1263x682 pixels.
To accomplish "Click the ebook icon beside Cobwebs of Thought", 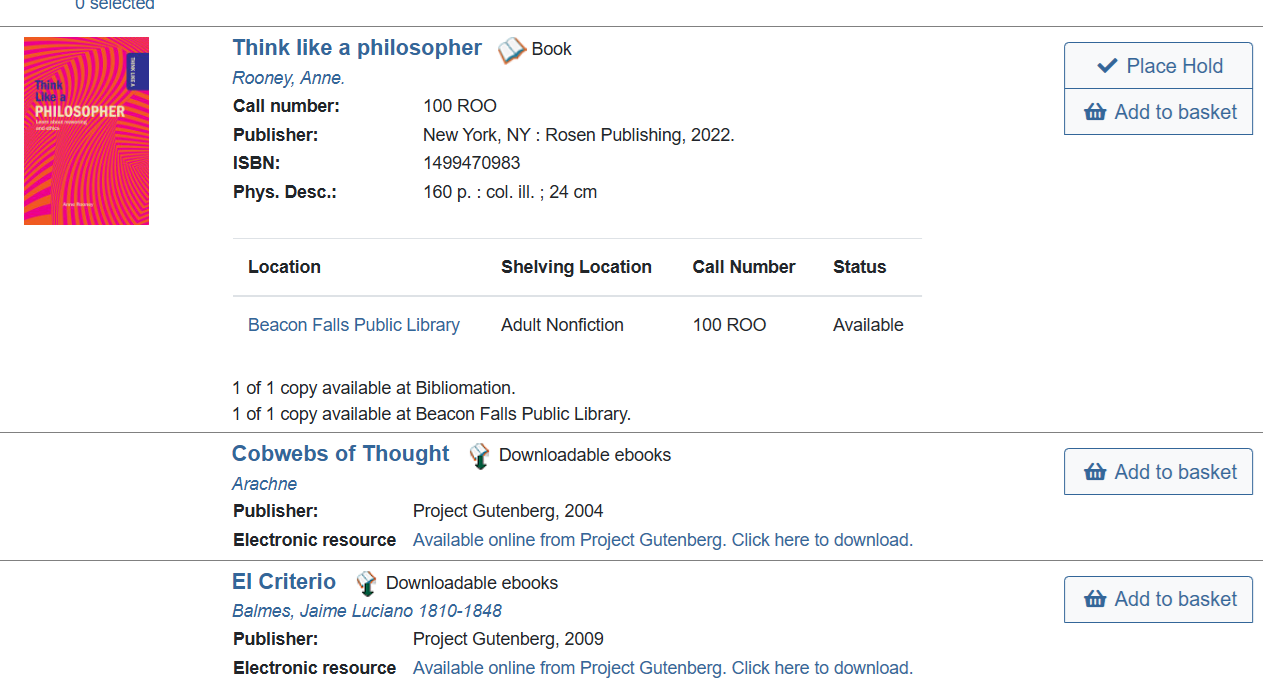I will [x=480, y=456].
